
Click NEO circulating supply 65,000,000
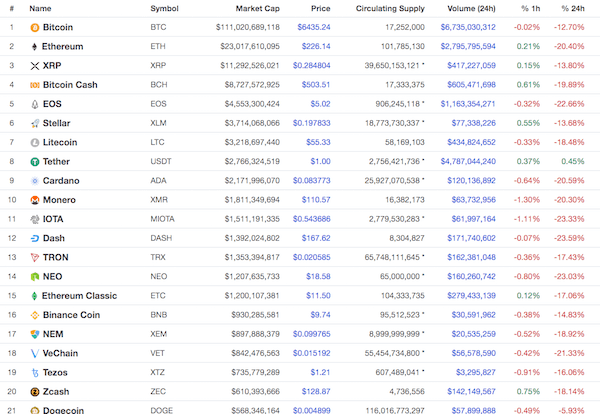point(402,276)
